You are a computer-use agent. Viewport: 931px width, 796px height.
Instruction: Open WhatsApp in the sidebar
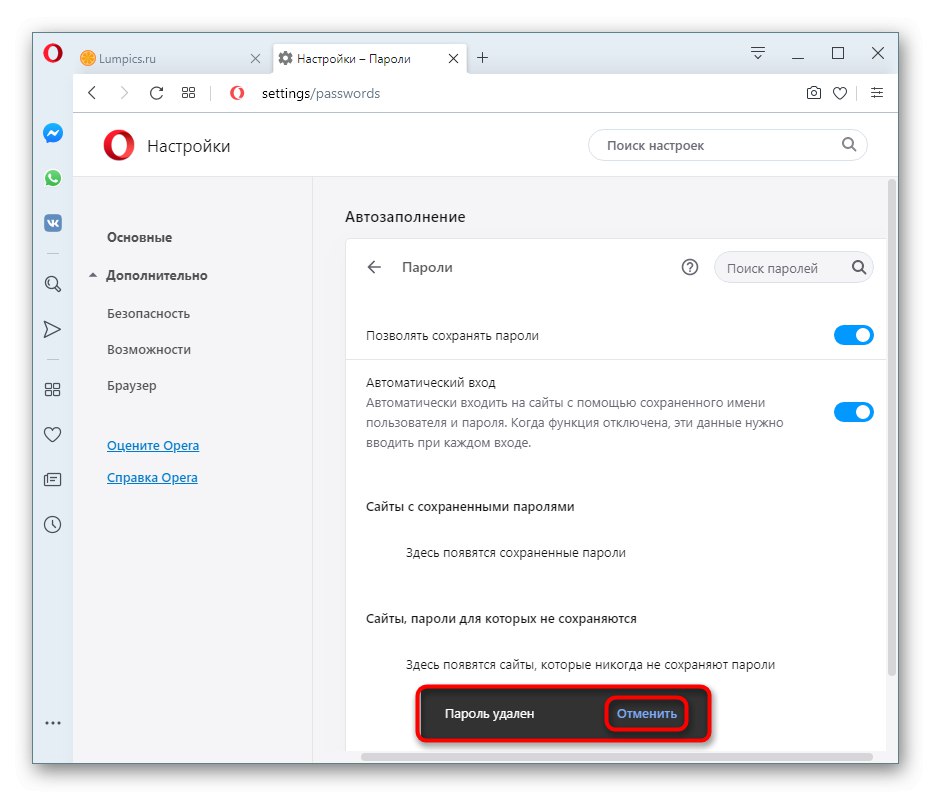click(53, 178)
